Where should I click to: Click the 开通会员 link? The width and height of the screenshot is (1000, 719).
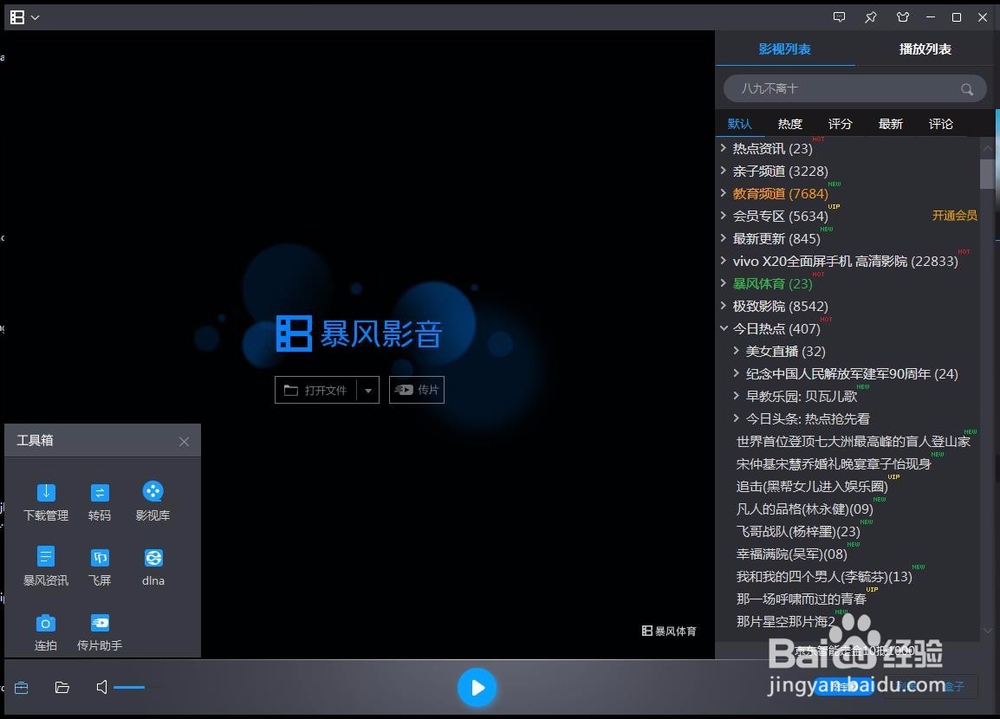point(954,216)
